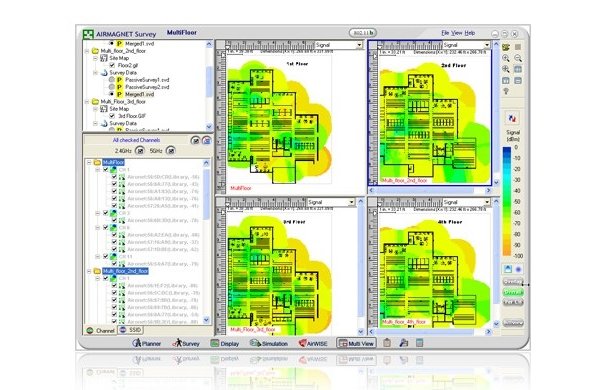The image size is (600, 390).
Task: Uncheck the CH 1 checkbox under MultiFloor
Action: point(106,170)
